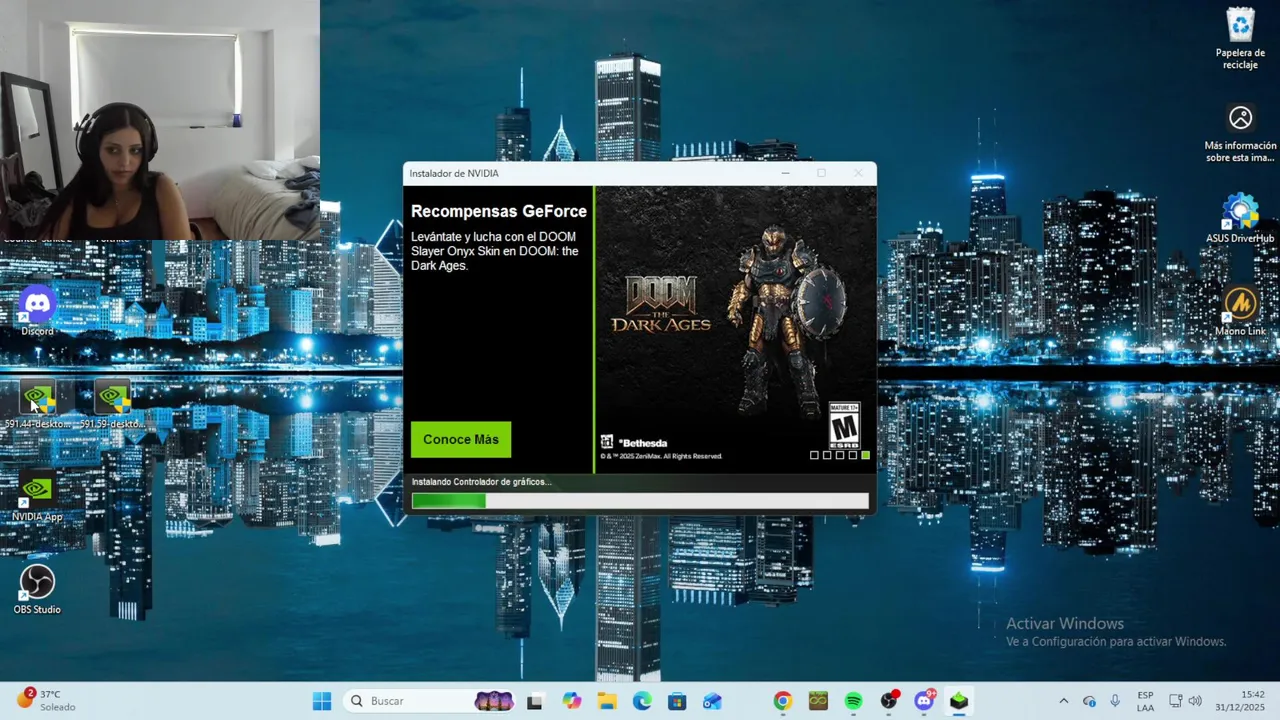Open ESP LAA input language switcher
The image size is (1280, 720).
click(x=1146, y=701)
